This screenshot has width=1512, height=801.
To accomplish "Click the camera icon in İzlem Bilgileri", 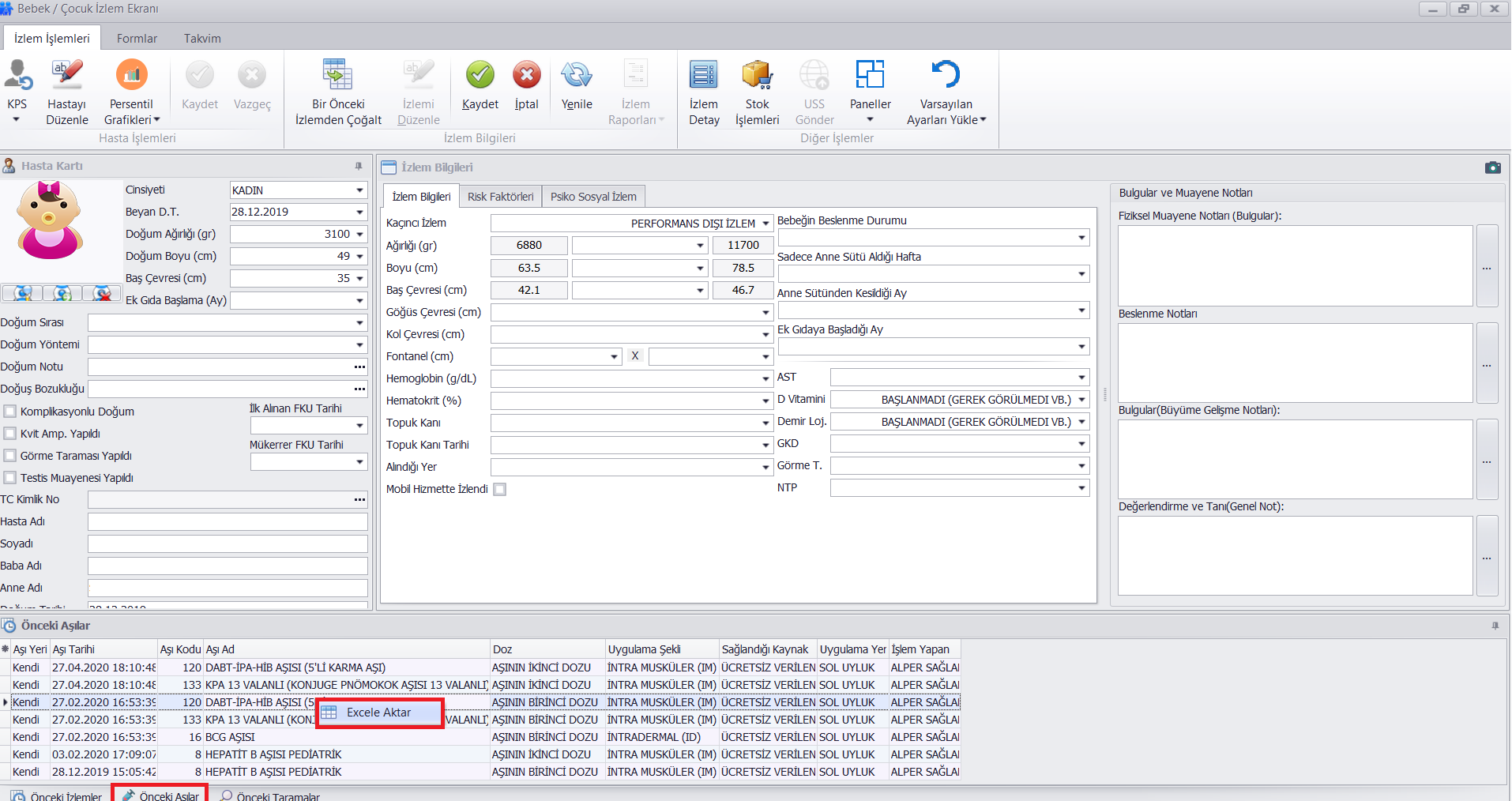I will tap(1492, 167).
